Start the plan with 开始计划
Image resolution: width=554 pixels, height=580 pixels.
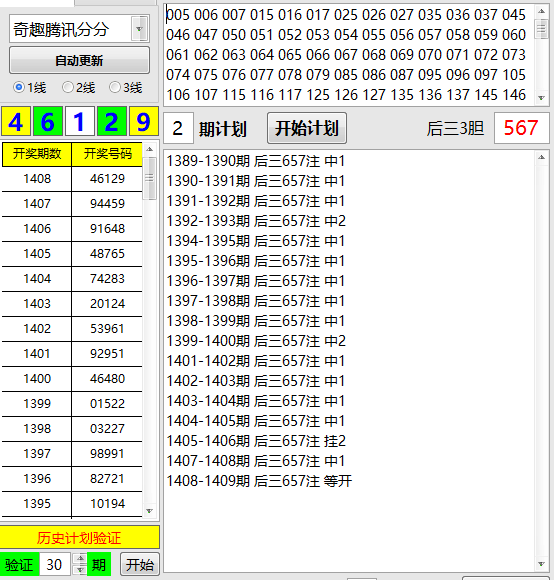tap(307, 128)
